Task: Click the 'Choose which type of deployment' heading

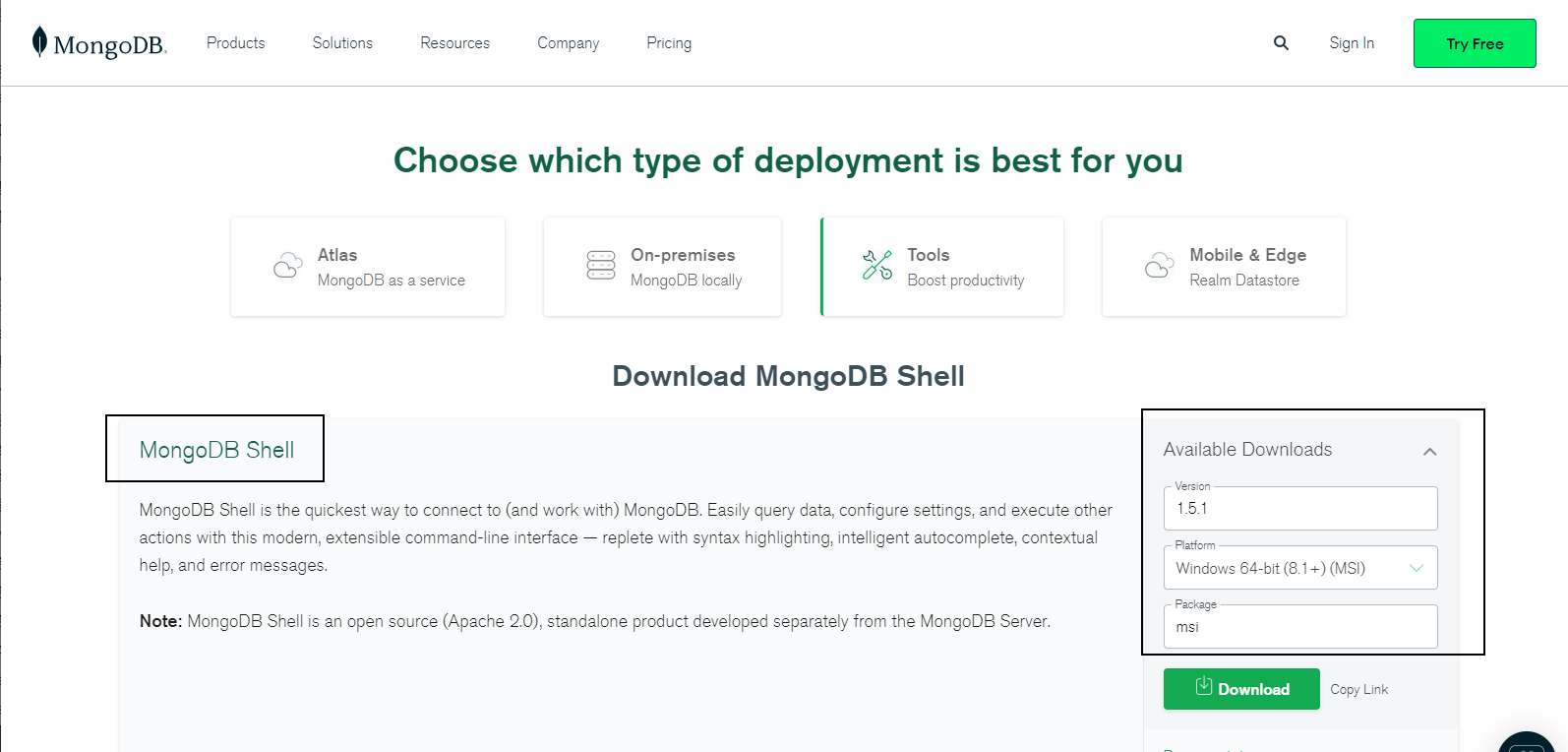Action: (x=788, y=160)
